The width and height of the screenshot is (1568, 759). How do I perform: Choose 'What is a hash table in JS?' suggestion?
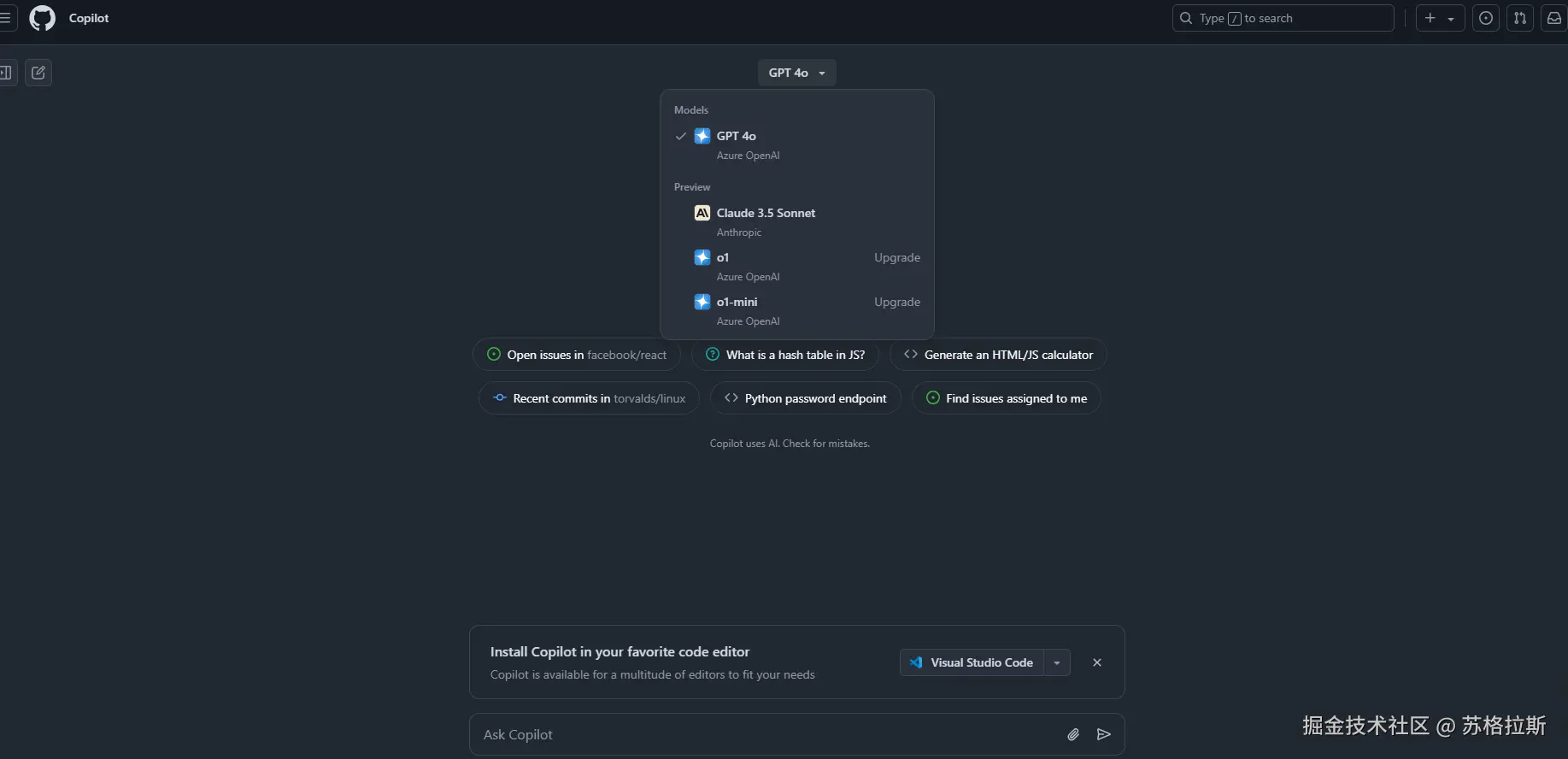pyautogui.click(x=785, y=355)
